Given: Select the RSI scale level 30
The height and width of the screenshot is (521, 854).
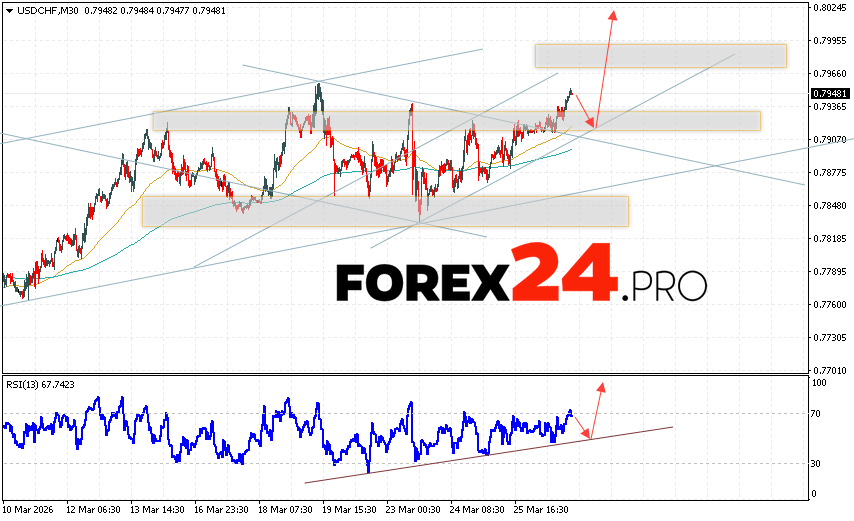Looking at the screenshot, I should [x=815, y=464].
